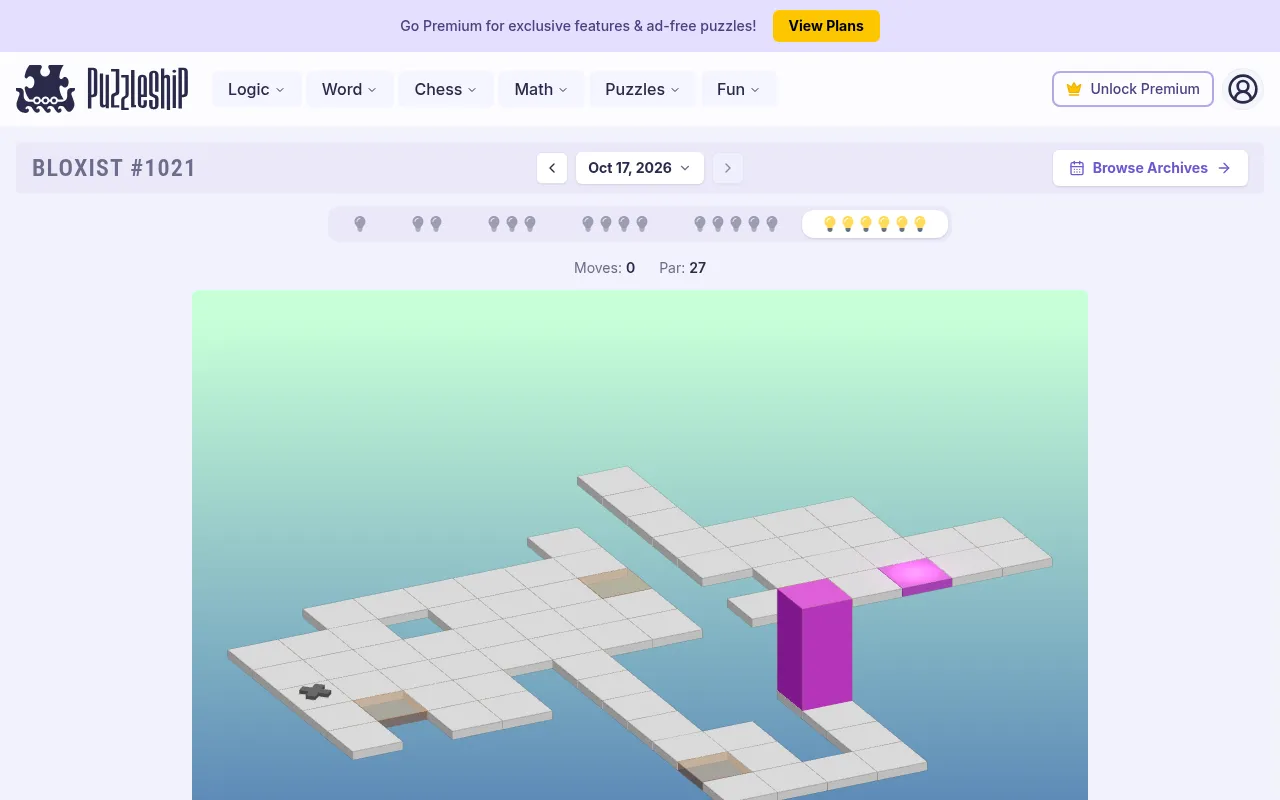Click the magenta block in the puzzle
The width and height of the screenshot is (1280, 800).
(815, 645)
